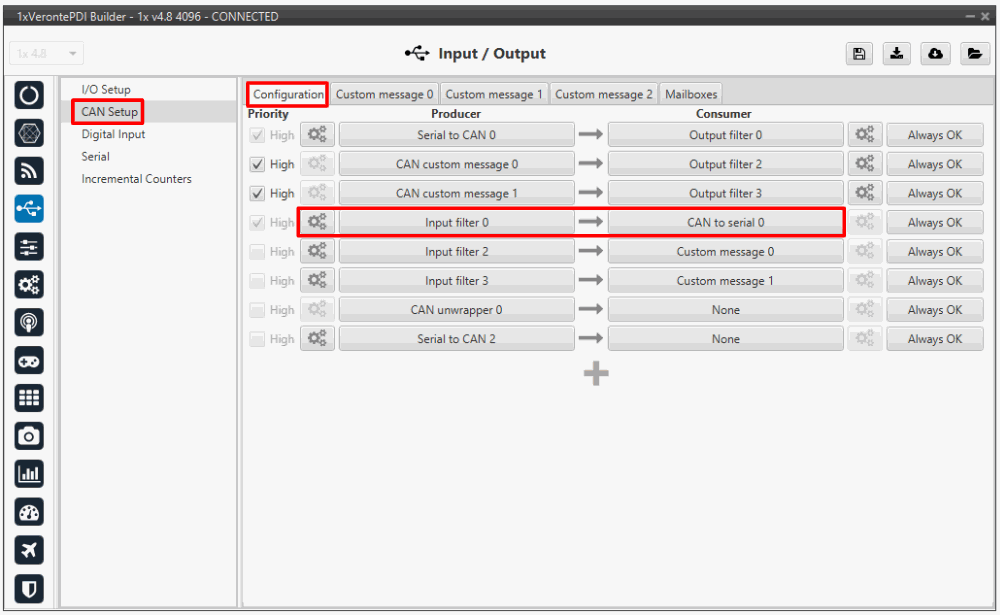Image resolution: width=1000 pixels, height=615 pixels.
Task: Click the cloud download icon in top toolbar
Action: pyautogui.click(x=935, y=54)
